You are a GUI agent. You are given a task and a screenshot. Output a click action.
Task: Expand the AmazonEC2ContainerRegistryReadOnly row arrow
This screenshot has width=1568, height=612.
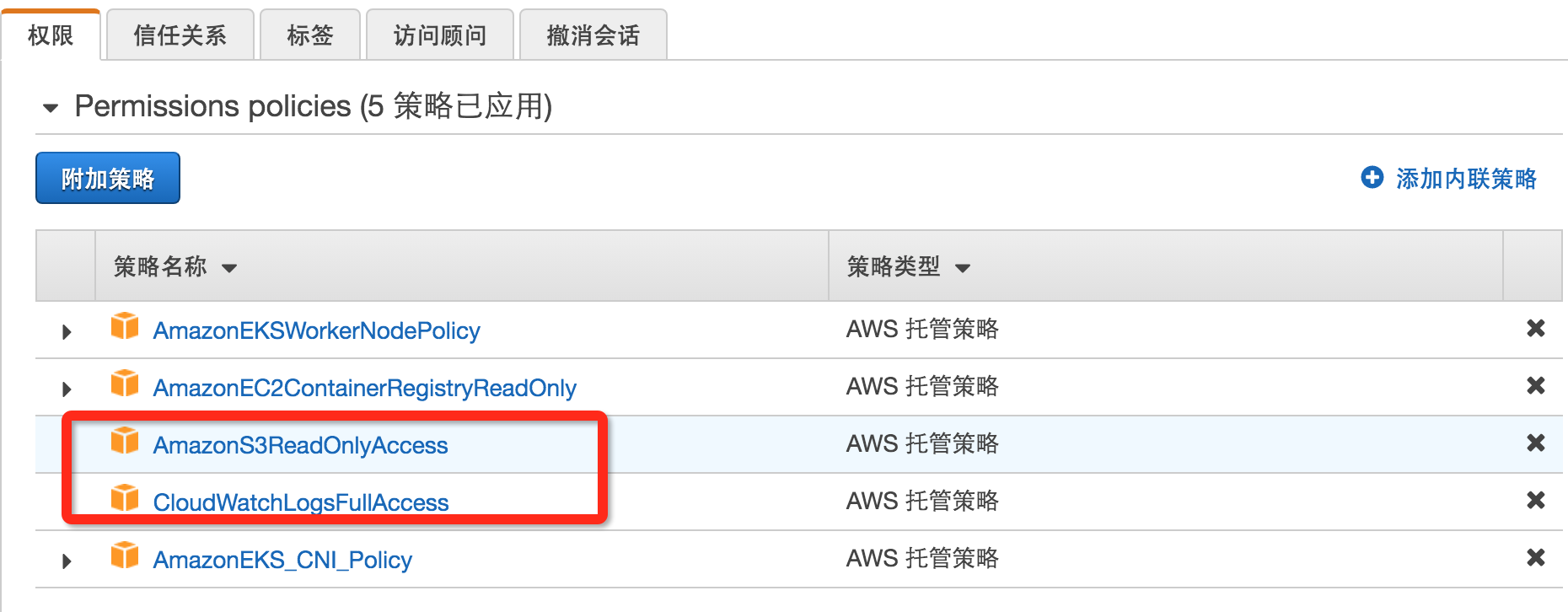[x=67, y=389]
